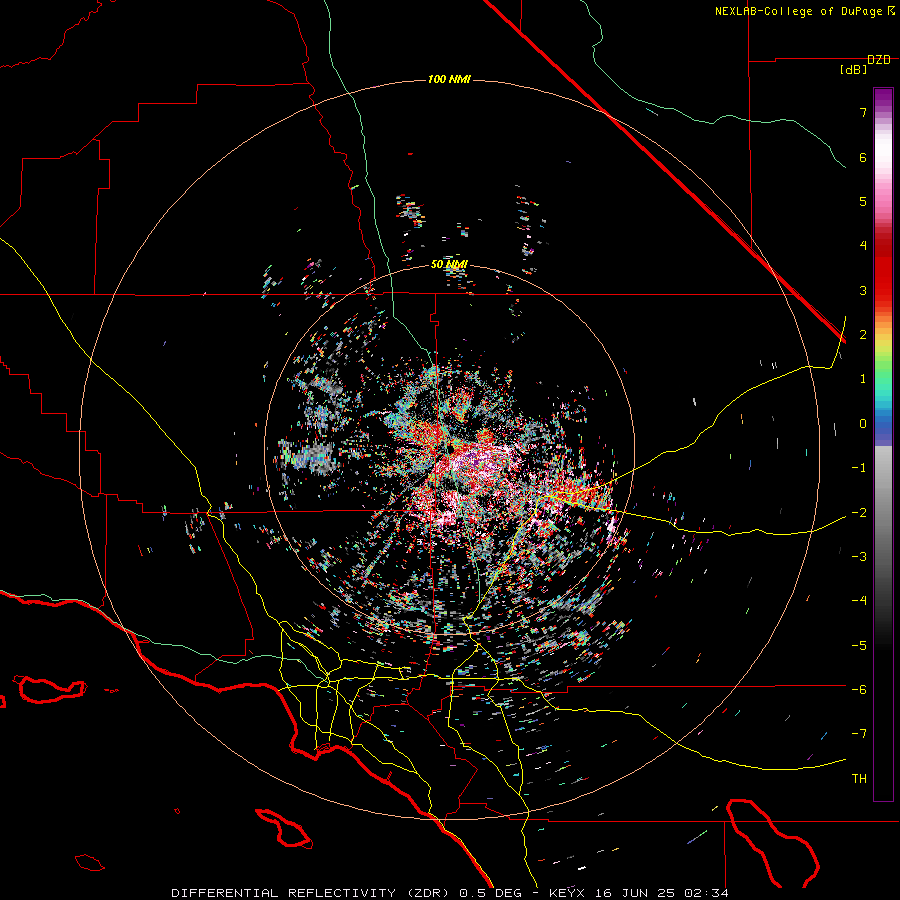Viewport: 900px width, 900px height.
Task: Click the 100 NMI range ring label
Action: (x=449, y=79)
